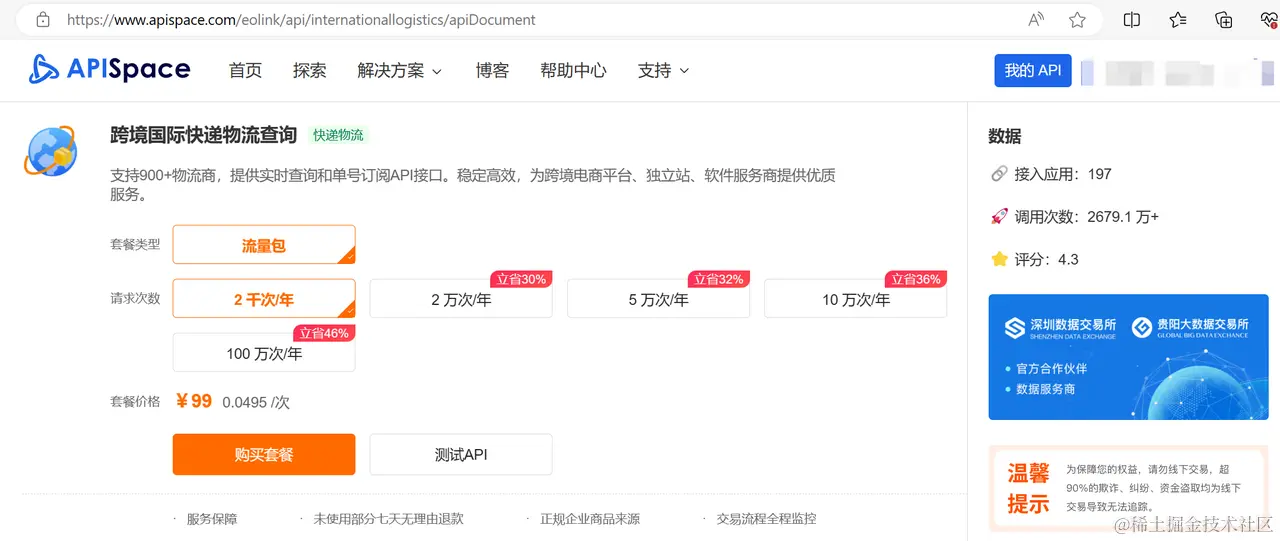The height and width of the screenshot is (541, 1280).
Task: Click the ¥99 package price
Action: [194, 401]
